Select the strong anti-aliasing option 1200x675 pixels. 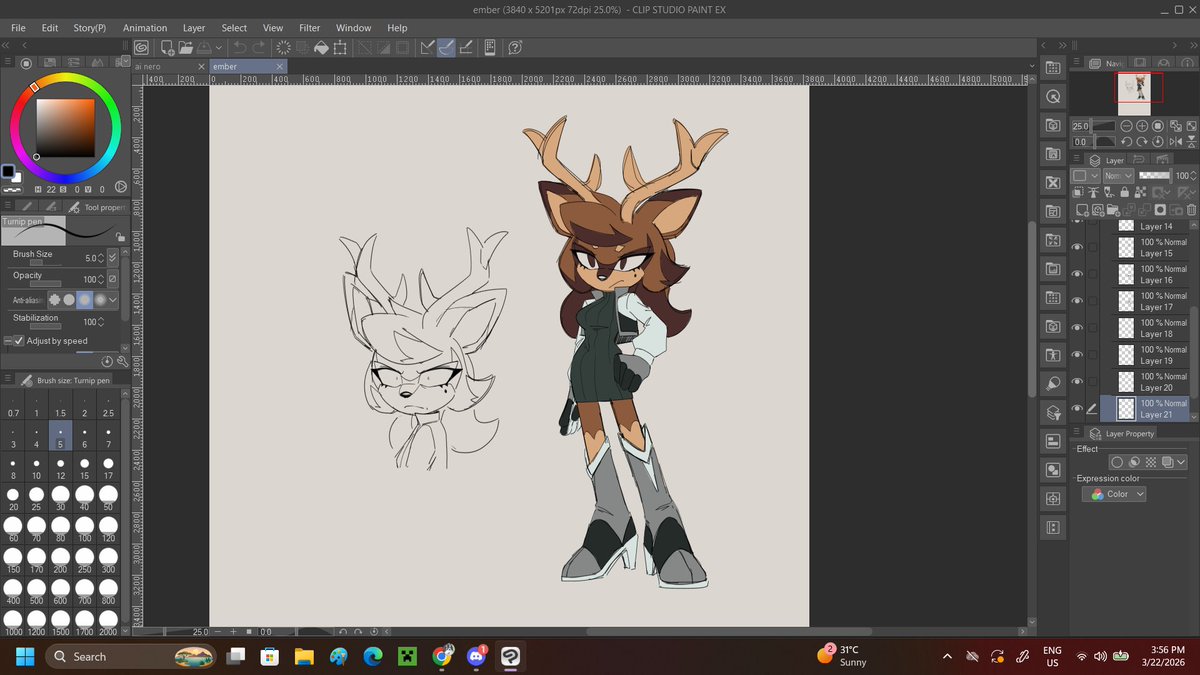(100, 299)
